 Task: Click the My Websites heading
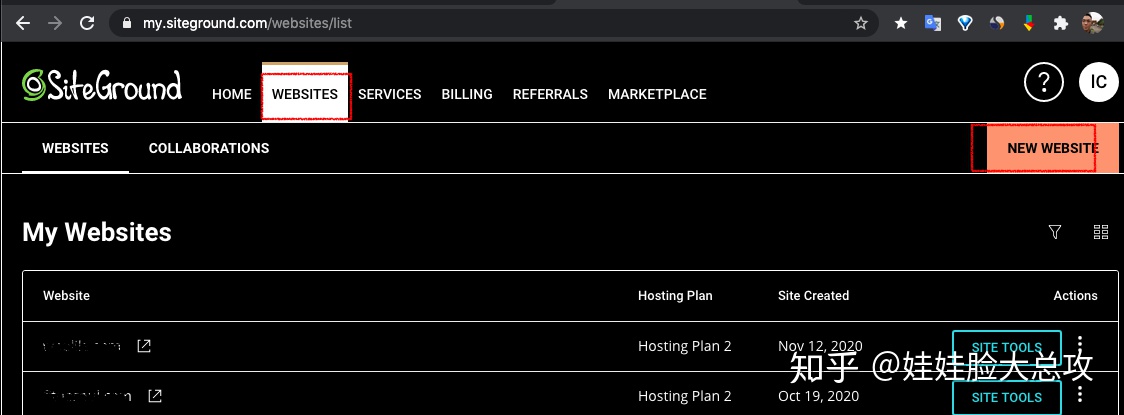97,232
